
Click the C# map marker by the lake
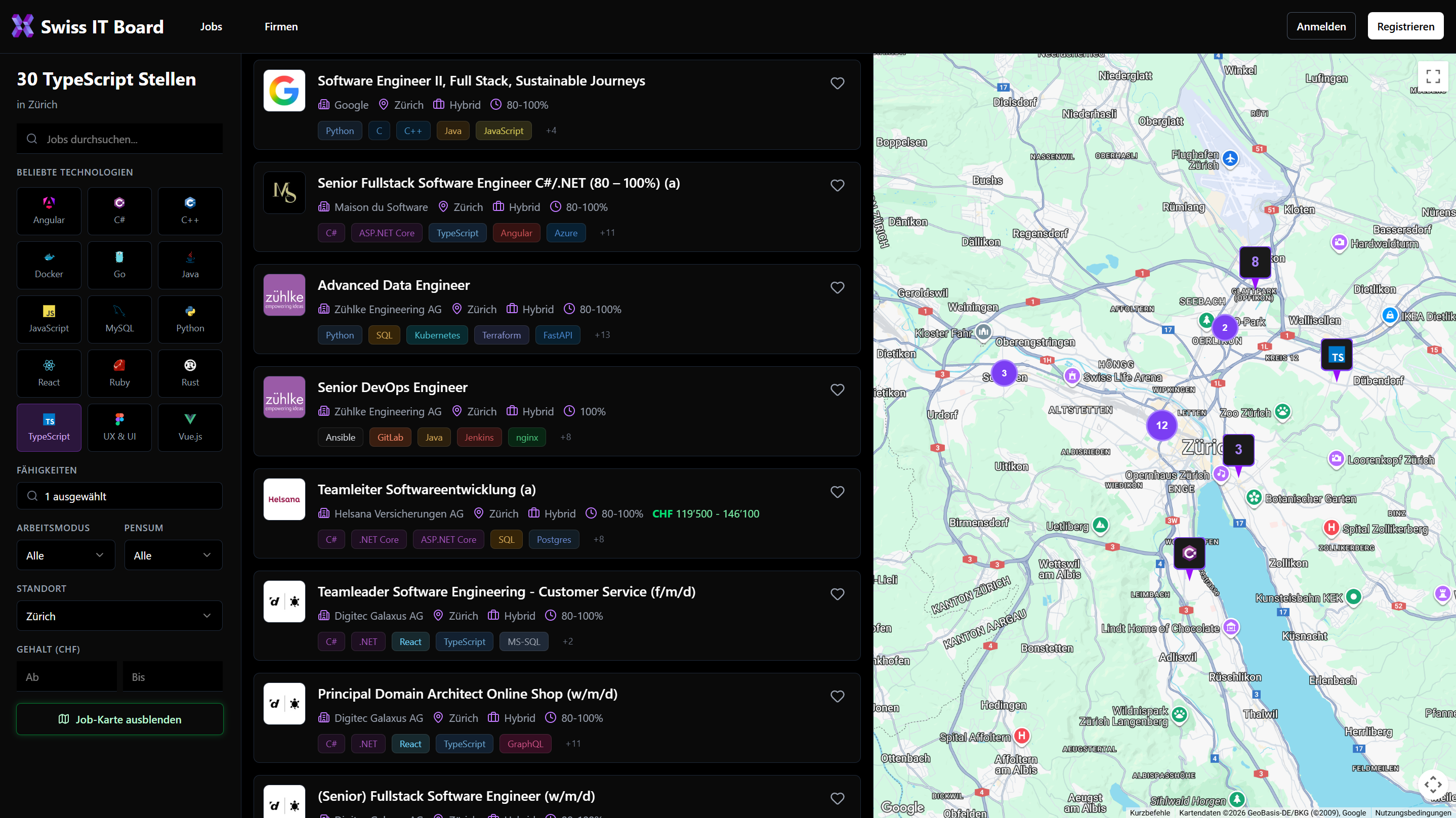click(1189, 553)
